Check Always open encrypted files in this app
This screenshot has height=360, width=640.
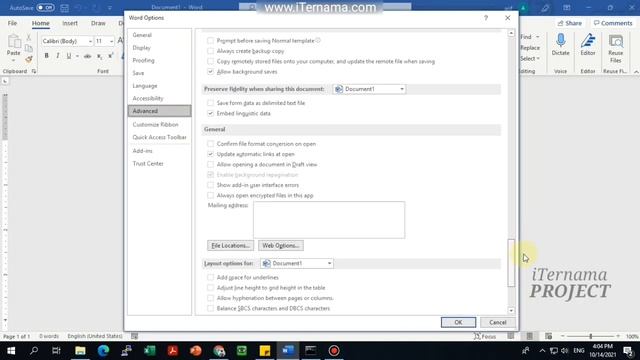pos(210,195)
